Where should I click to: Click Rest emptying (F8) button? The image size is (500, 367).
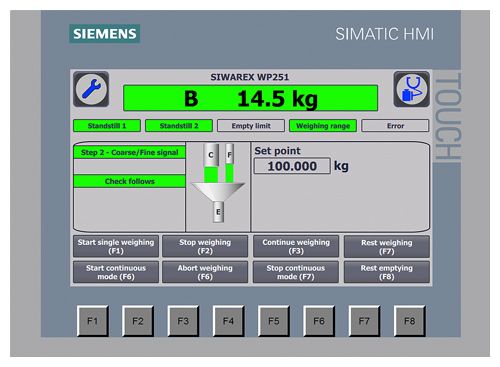387,272
